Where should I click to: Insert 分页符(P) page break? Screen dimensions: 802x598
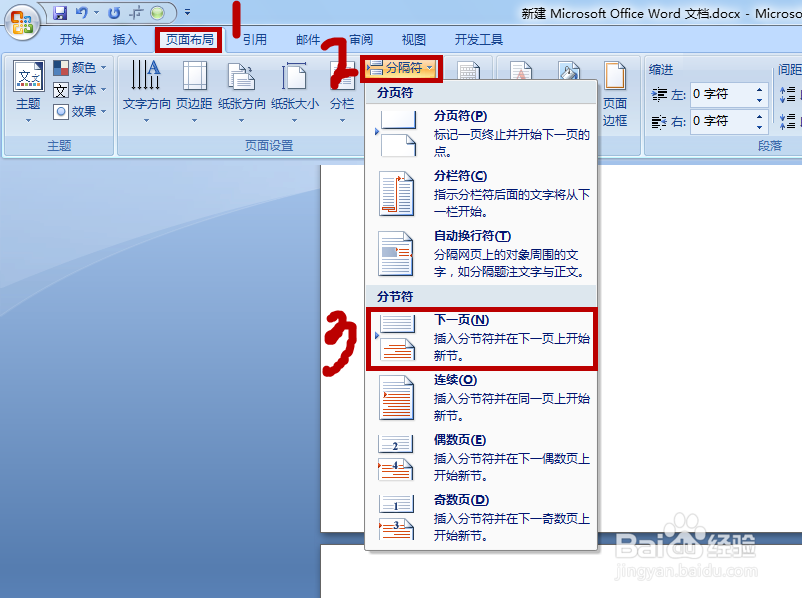481,134
